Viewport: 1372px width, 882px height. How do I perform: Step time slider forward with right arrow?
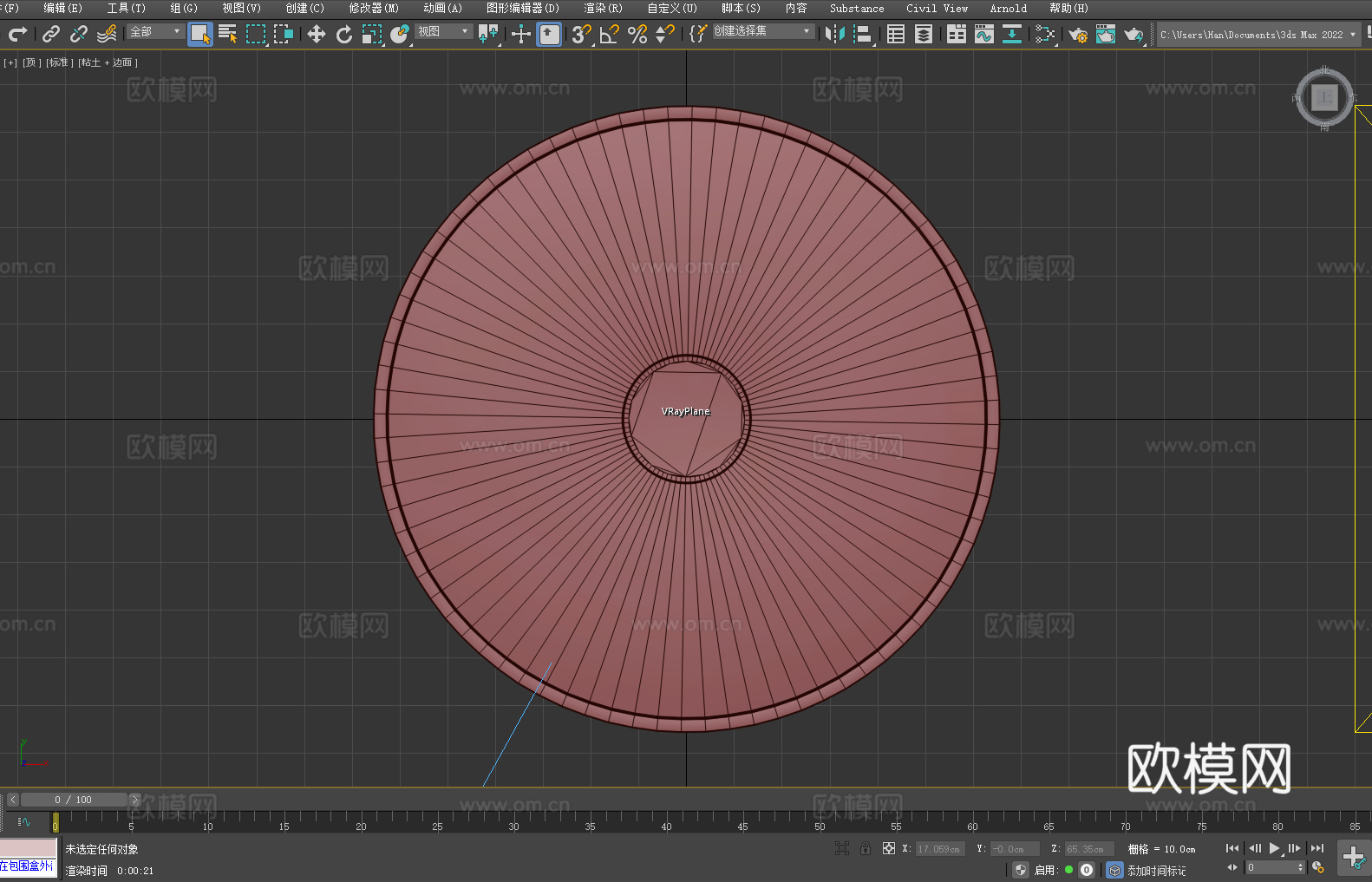[x=134, y=800]
